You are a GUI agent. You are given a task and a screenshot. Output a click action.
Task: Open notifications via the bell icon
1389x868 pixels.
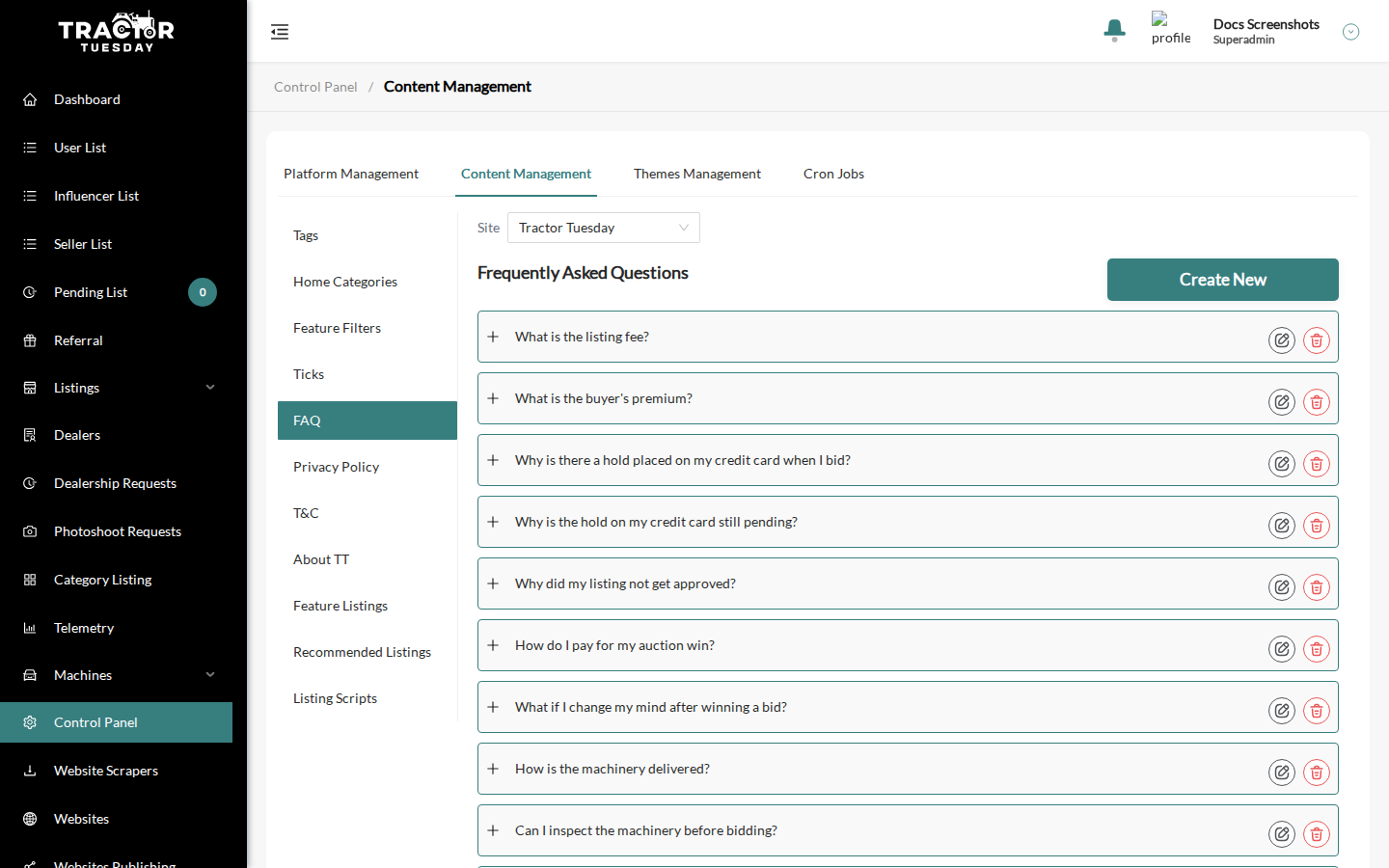(x=1114, y=31)
